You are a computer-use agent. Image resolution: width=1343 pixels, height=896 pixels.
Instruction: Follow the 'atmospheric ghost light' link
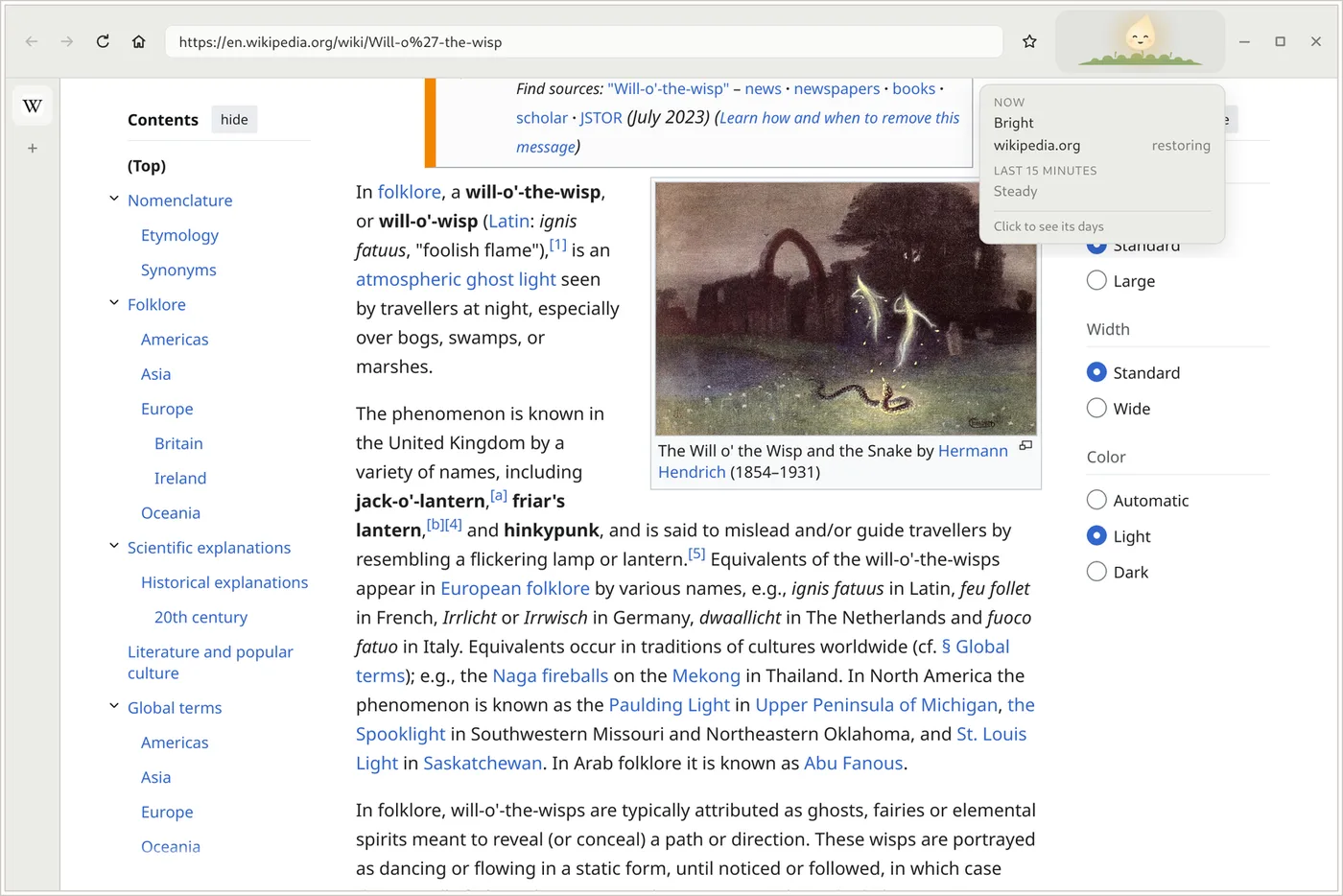pyautogui.click(x=456, y=279)
